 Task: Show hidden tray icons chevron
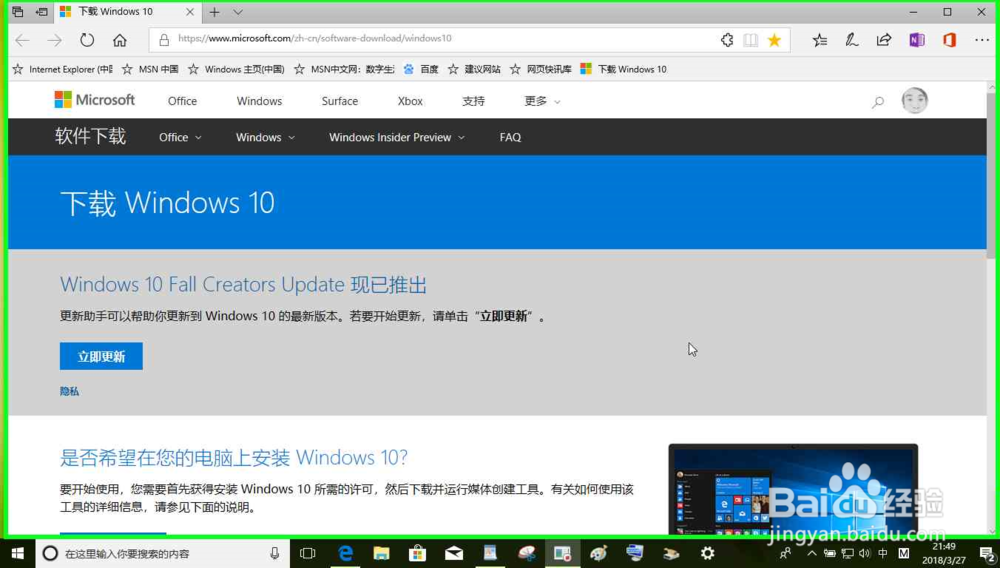coord(811,553)
